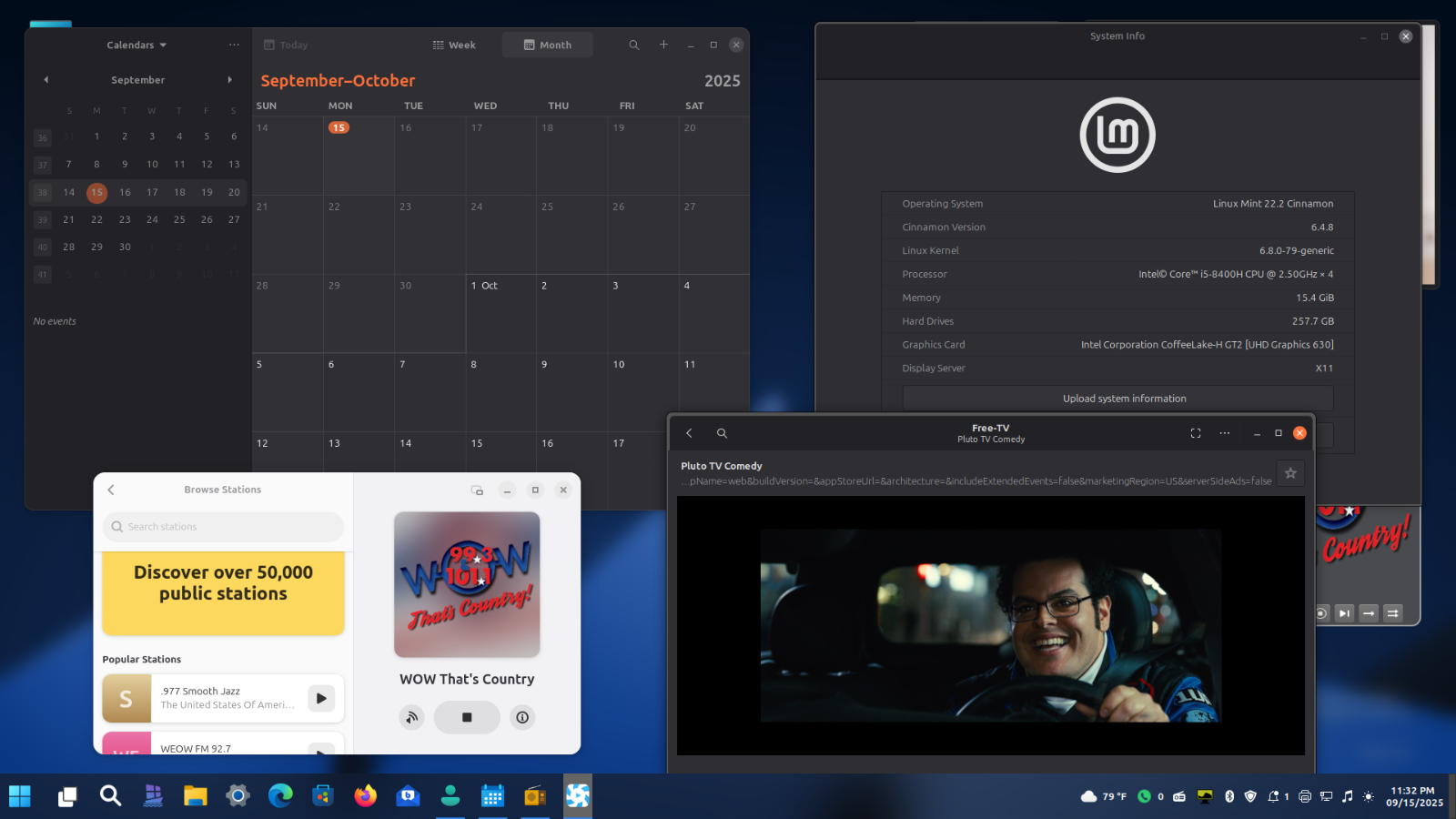Open cast/stream to device button in radio

[412, 717]
